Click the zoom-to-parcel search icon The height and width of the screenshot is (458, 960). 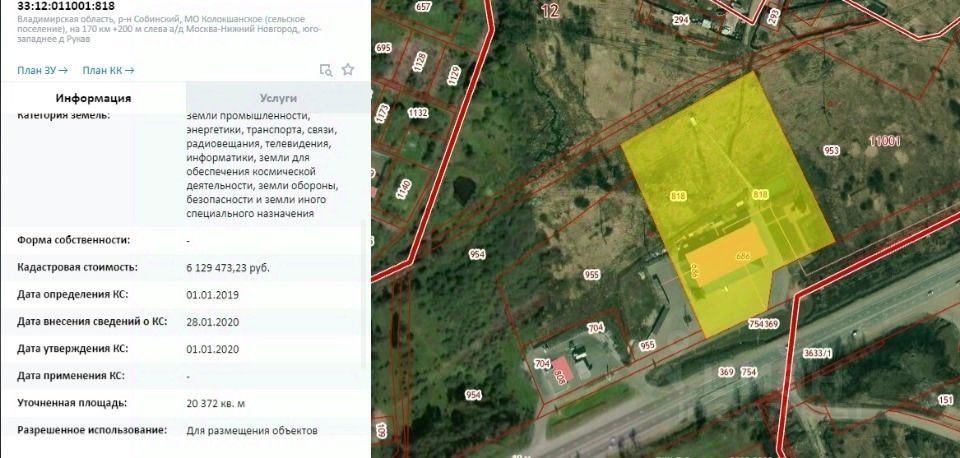pyautogui.click(x=326, y=70)
